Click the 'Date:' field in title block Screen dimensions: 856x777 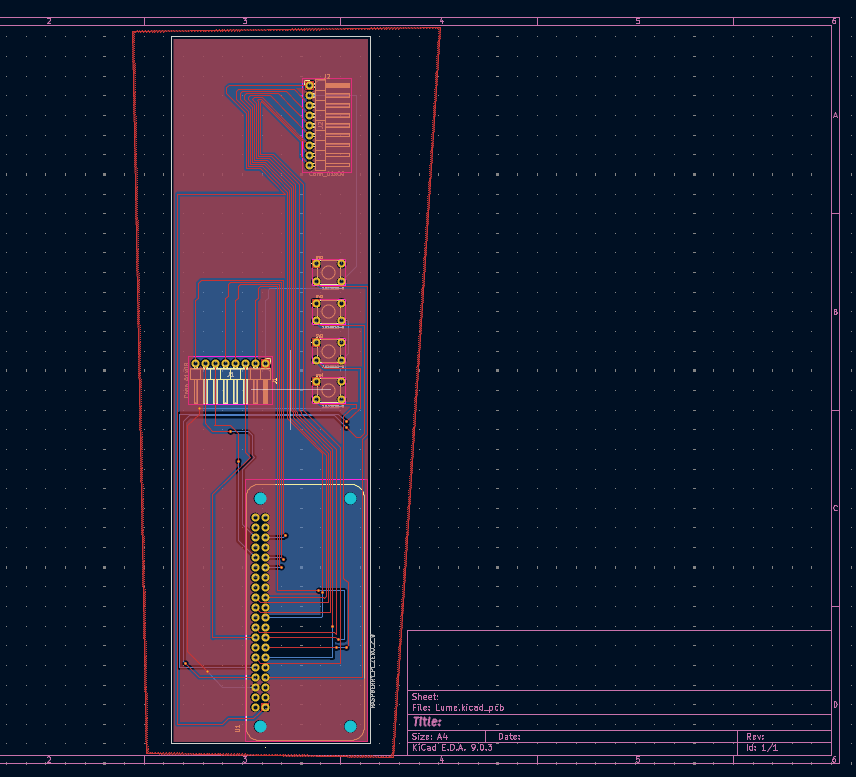(509, 737)
